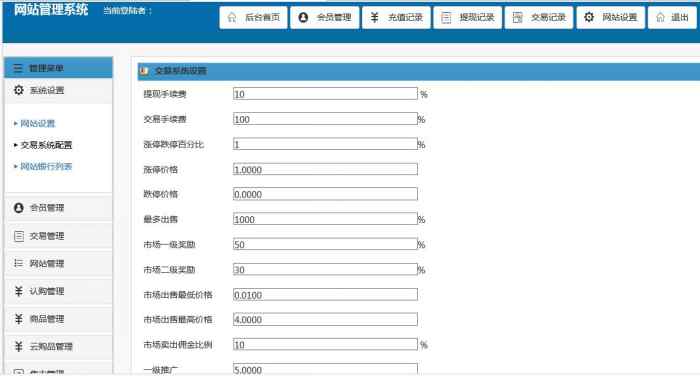Click the 涨停跌停百分比 input field
Image resolution: width=700 pixels, height=376 pixels.
[x=325, y=144]
